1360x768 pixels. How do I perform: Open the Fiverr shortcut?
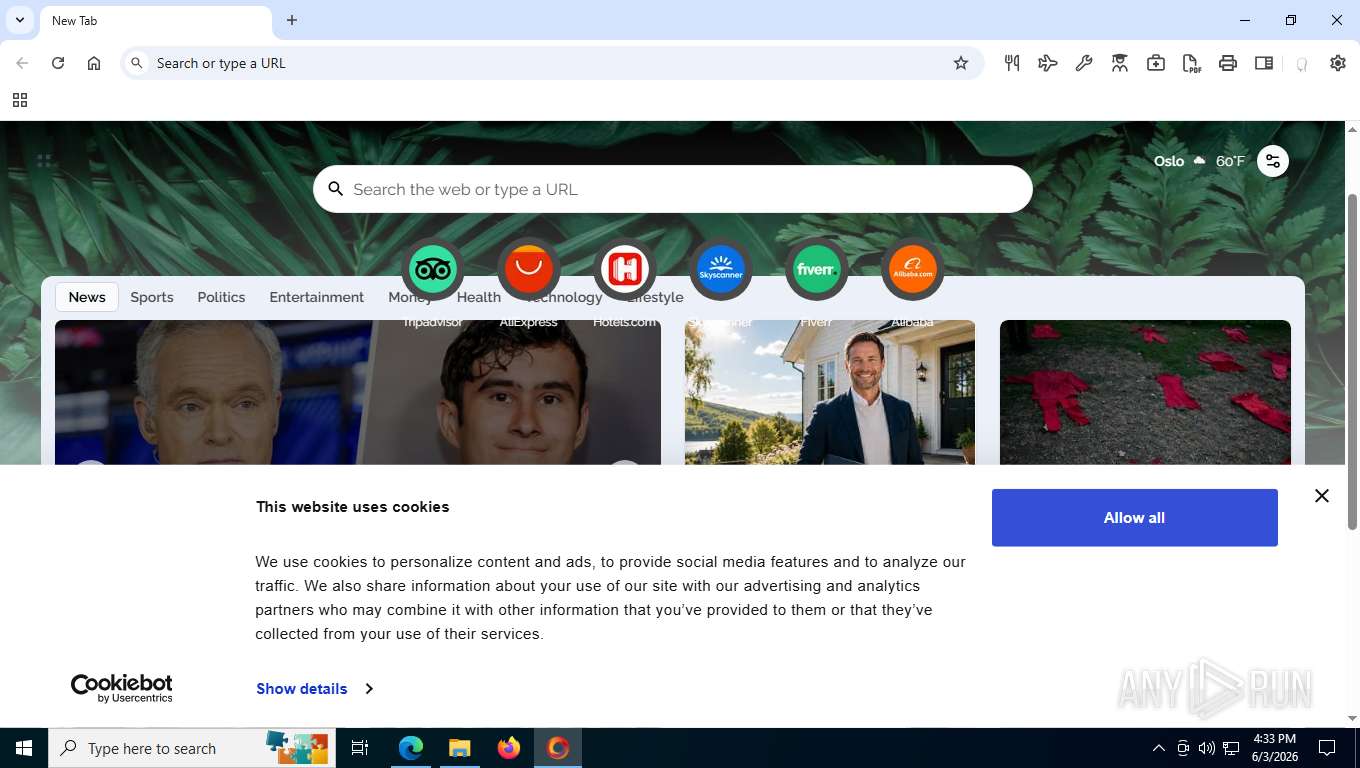click(x=817, y=269)
